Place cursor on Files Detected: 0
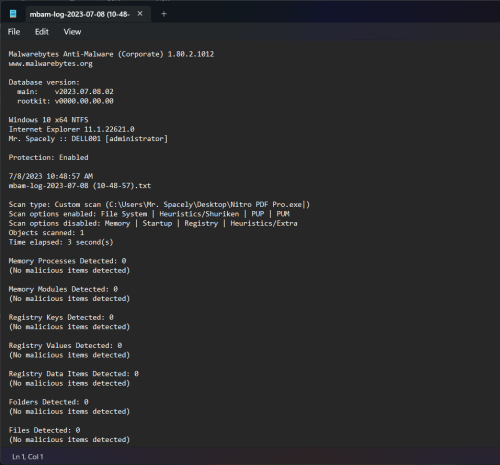The height and width of the screenshot is (465, 500). pyautogui.click(x=44, y=430)
